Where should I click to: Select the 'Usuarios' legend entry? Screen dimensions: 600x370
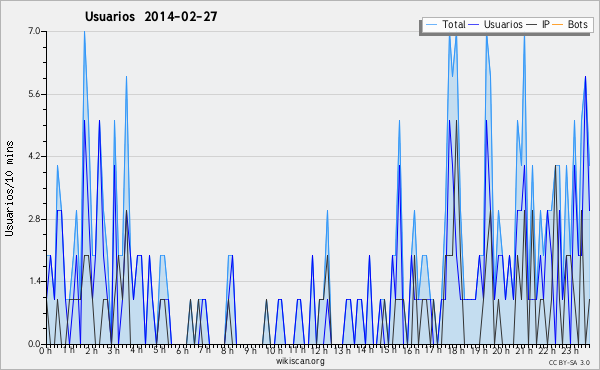tap(503, 24)
